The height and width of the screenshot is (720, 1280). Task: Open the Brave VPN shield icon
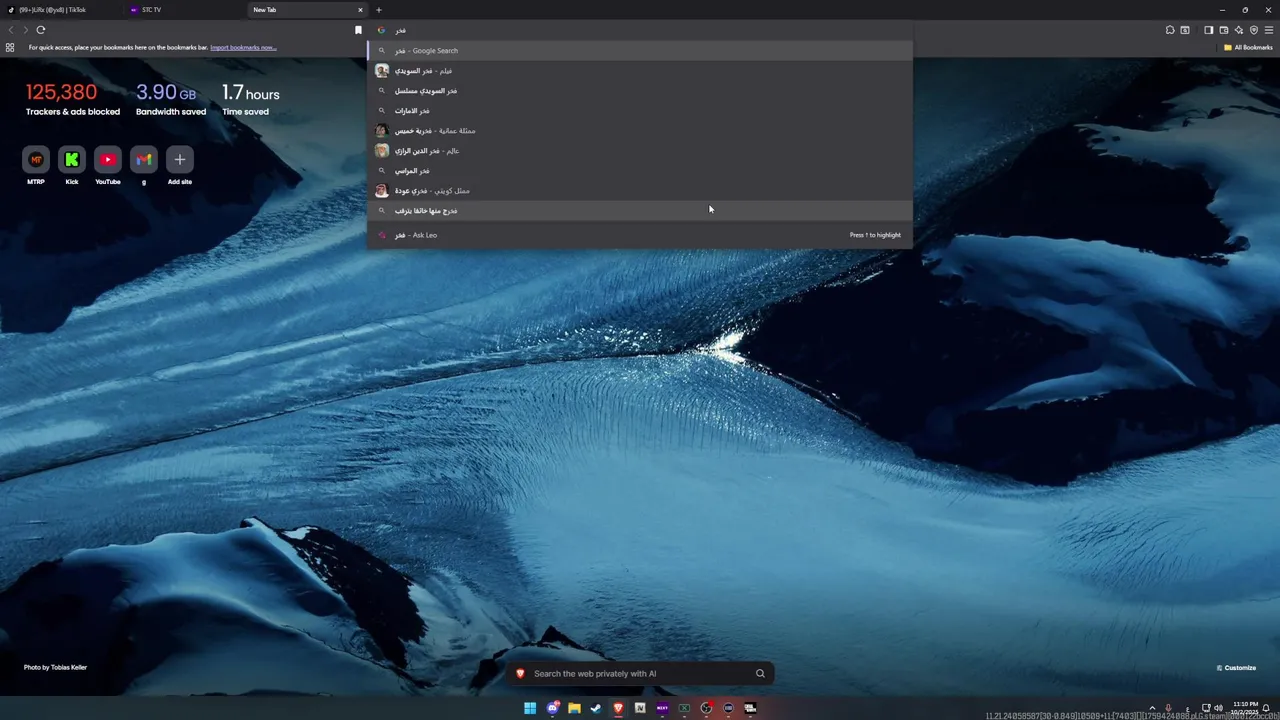pyautogui.click(x=1254, y=30)
